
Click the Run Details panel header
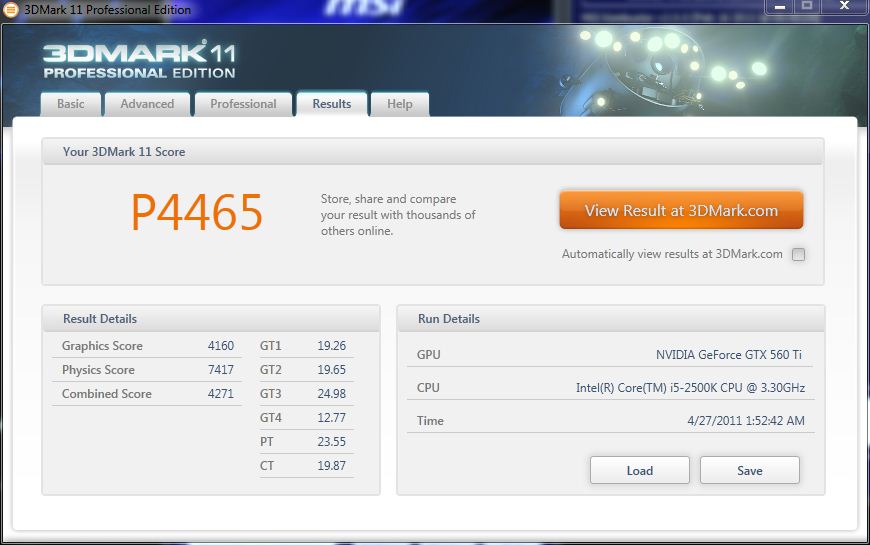[x=610, y=319]
